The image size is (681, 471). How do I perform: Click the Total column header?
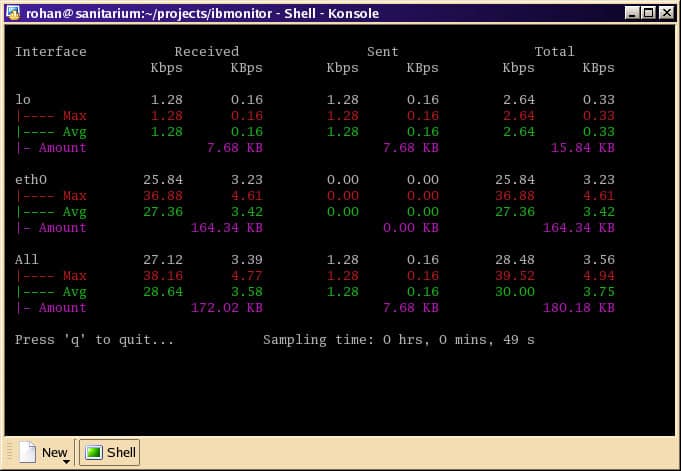tap(554, 52)
